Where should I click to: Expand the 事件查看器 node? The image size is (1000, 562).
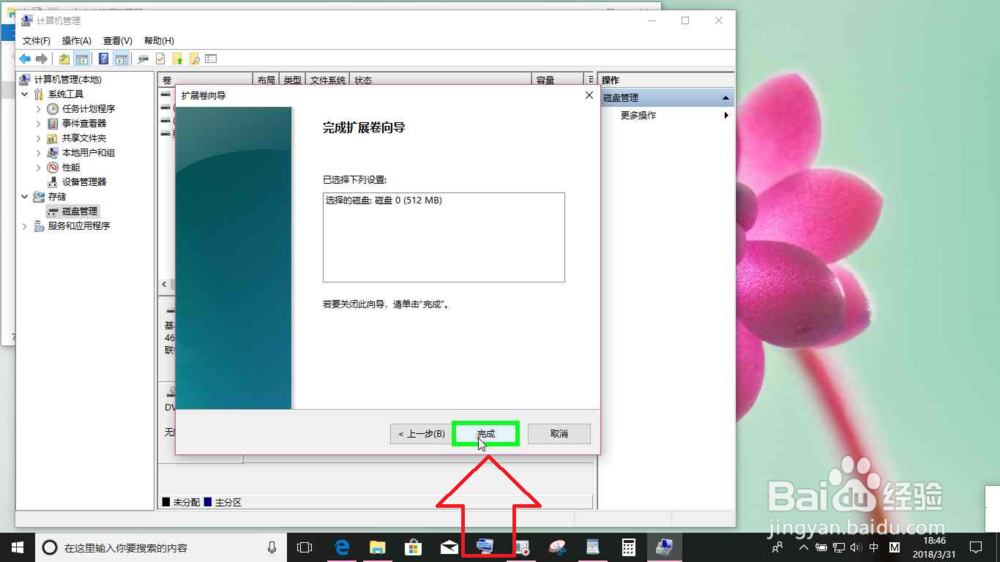coord(38,124)
